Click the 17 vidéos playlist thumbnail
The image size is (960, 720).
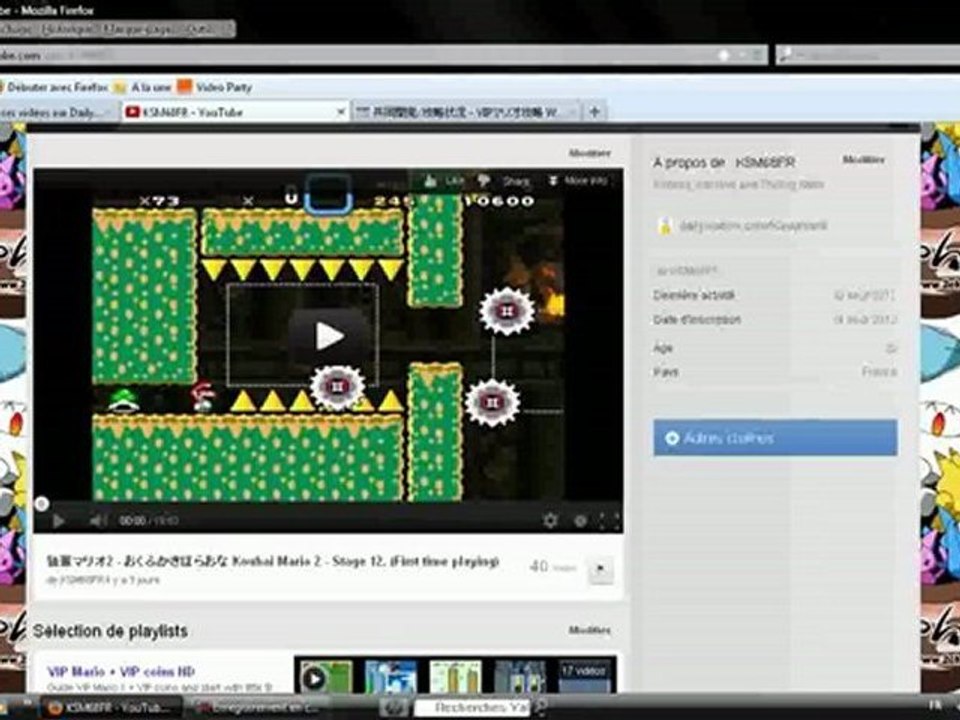[583, 677]
